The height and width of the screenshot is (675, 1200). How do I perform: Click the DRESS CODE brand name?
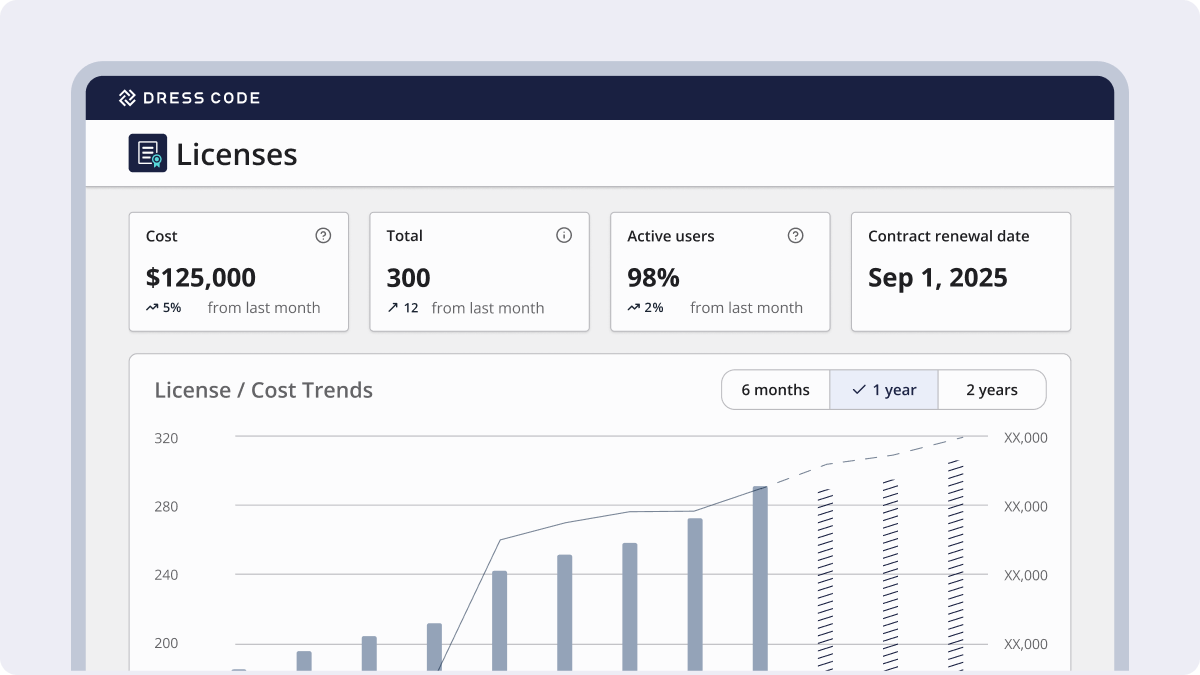tap(200, 98)
